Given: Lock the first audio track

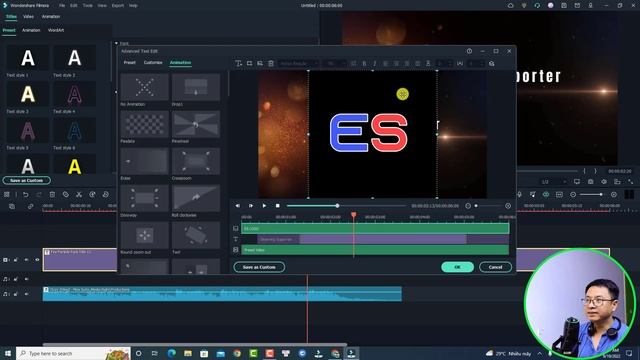Looking at the screenshot, I should point(16,279).
